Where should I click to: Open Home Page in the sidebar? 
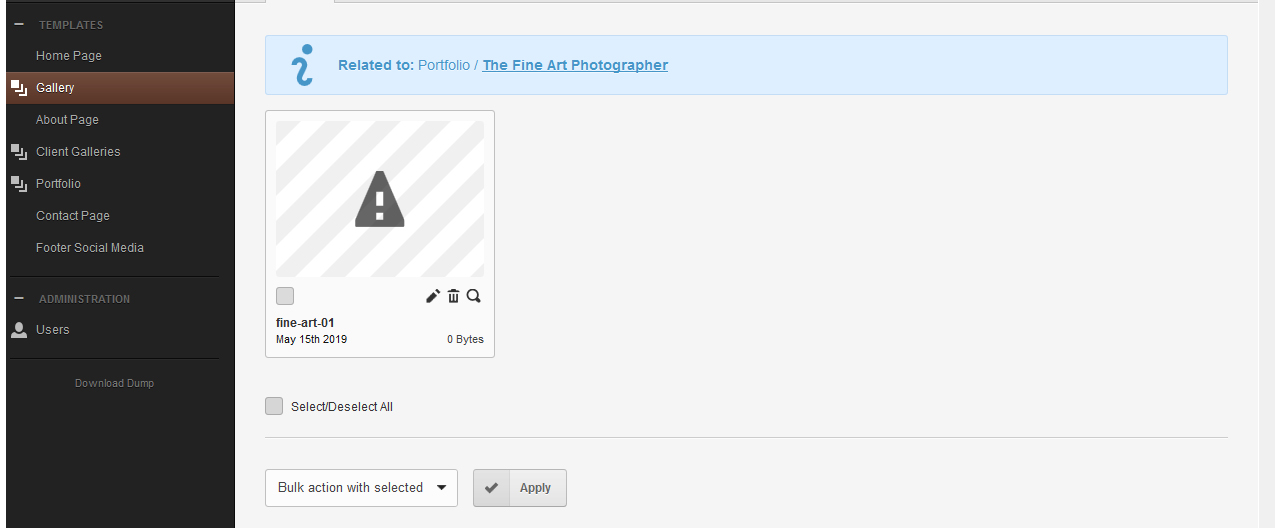point(69,56)
